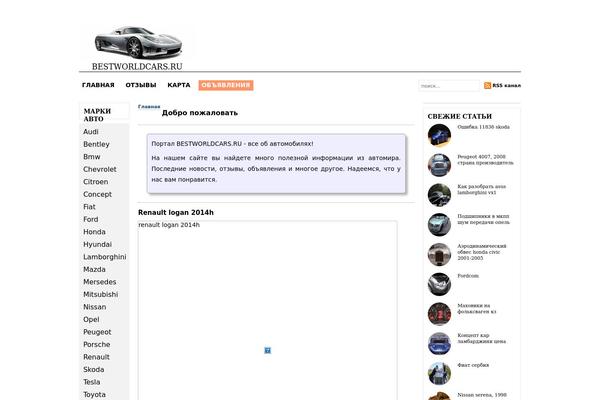Viewport: 600px width, 400px height.
Task: Open the 'Ошибка 11836 skoda' article thumbnail
Action: 439,135
